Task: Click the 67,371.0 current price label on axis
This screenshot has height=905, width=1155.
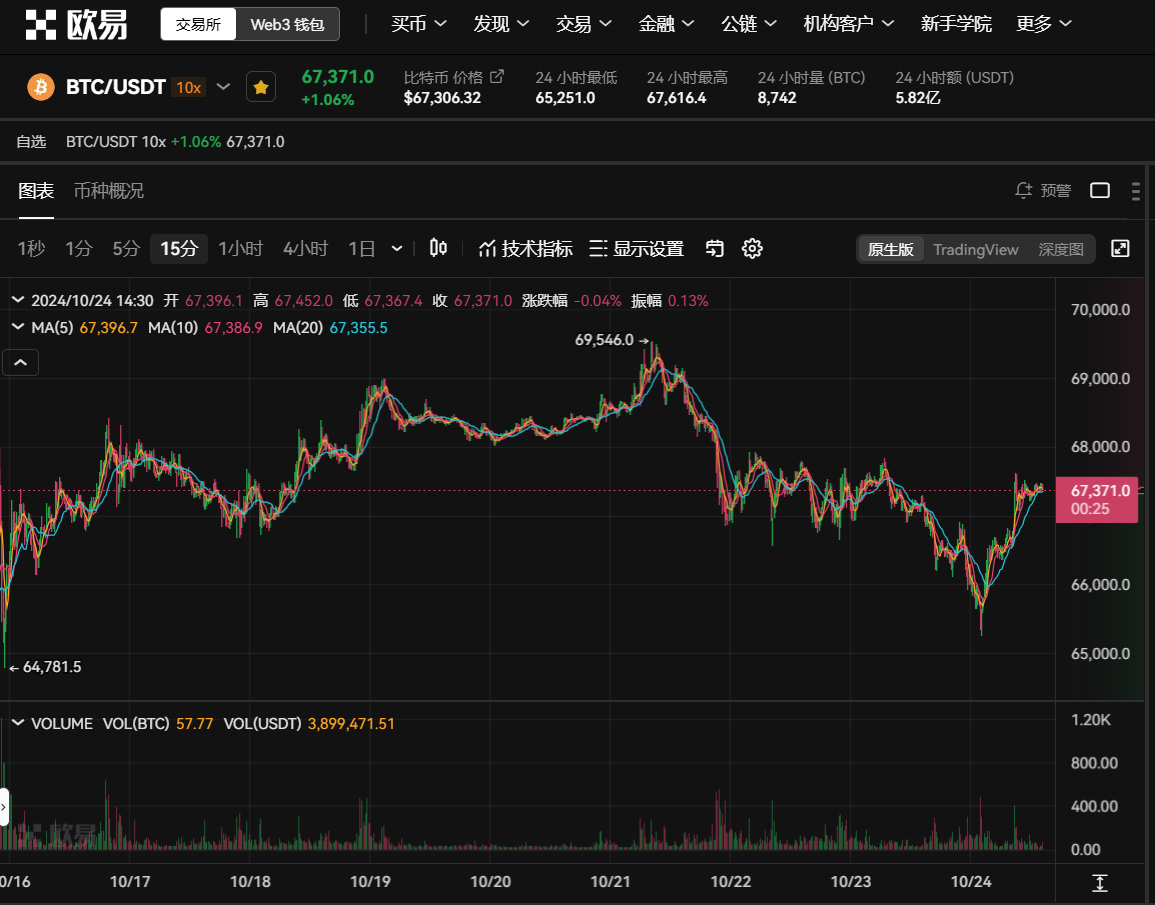Action: 1099,491
